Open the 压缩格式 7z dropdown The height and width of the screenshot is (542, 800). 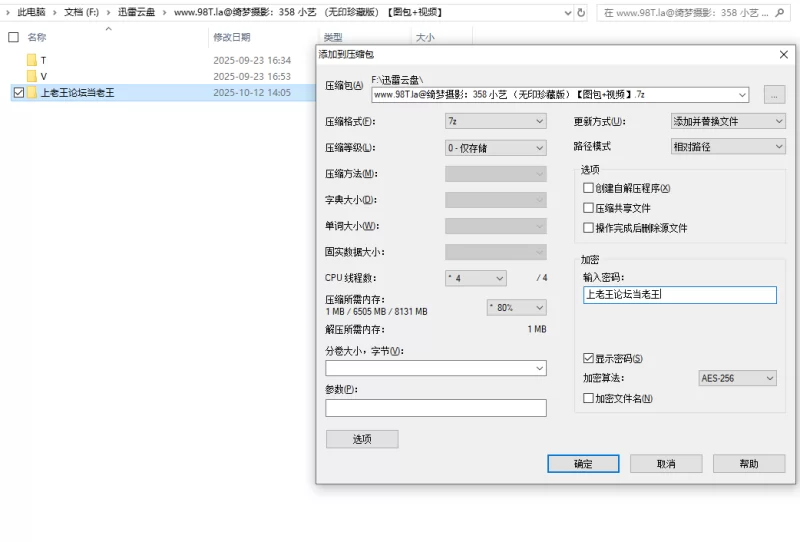[495, 121]
